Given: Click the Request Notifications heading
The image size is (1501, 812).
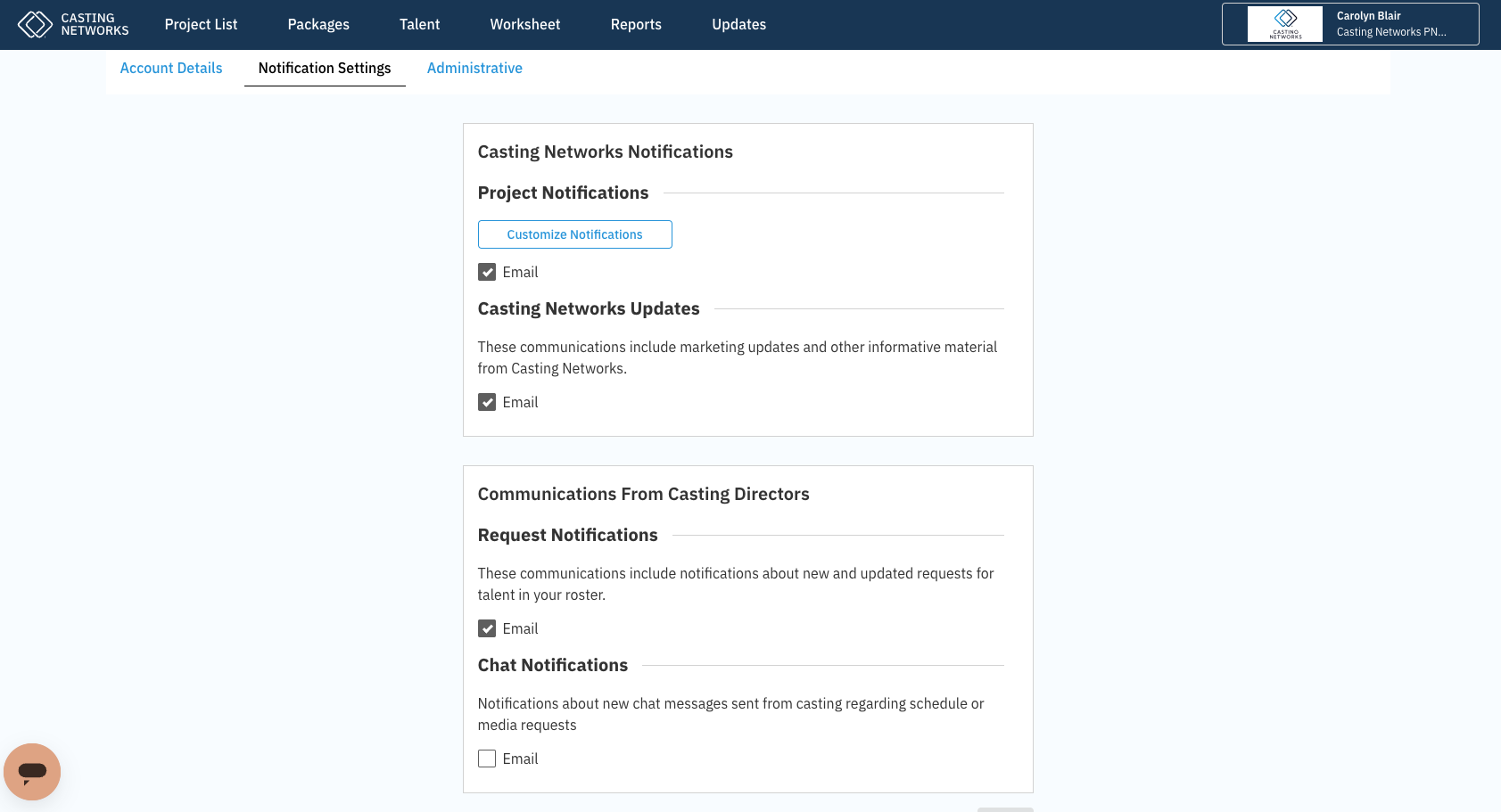Looking at the screenshot, I should 568,535.
